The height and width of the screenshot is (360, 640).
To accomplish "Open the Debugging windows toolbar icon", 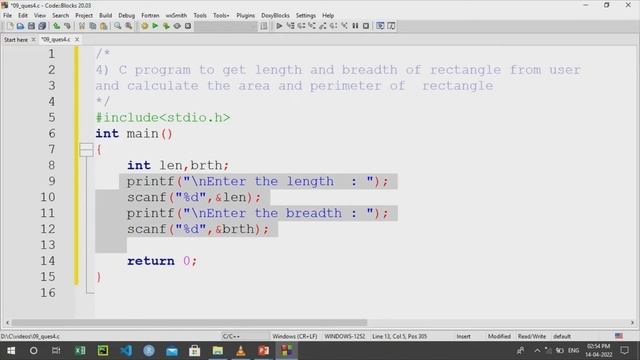I will point(380,26).
